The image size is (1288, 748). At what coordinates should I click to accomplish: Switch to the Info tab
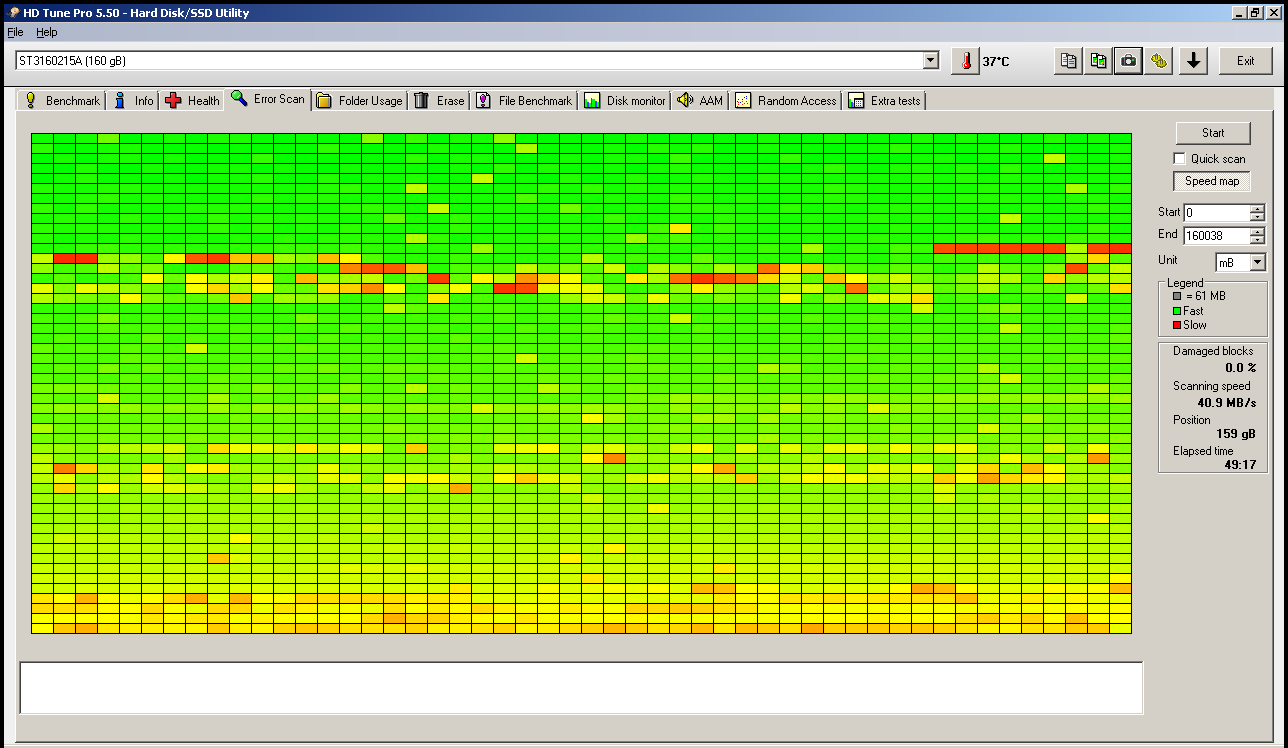pos(134,101)
